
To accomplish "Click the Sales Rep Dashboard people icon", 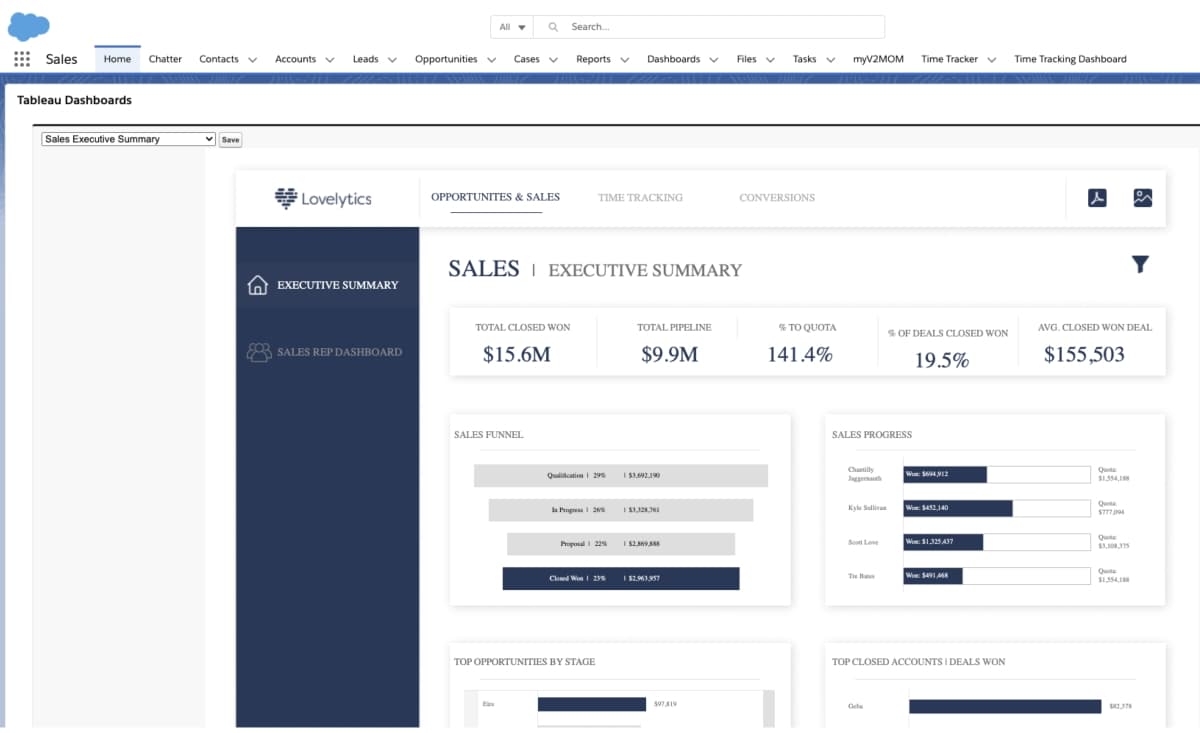I will tap(259, 352).
